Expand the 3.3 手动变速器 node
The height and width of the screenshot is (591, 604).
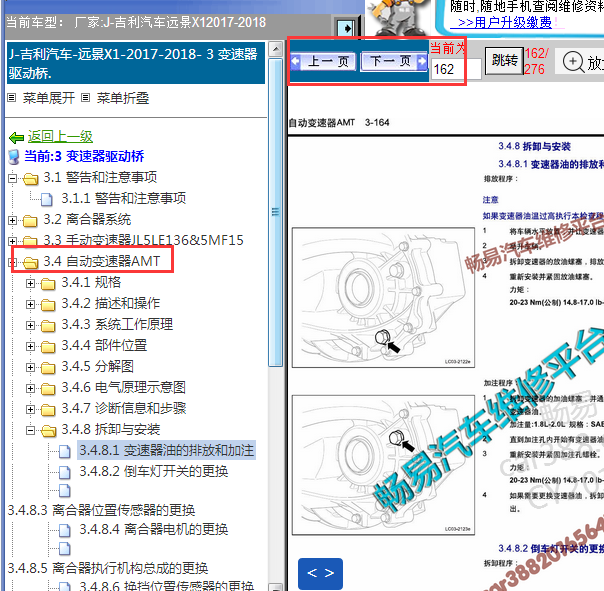click(x=12, y=241)
